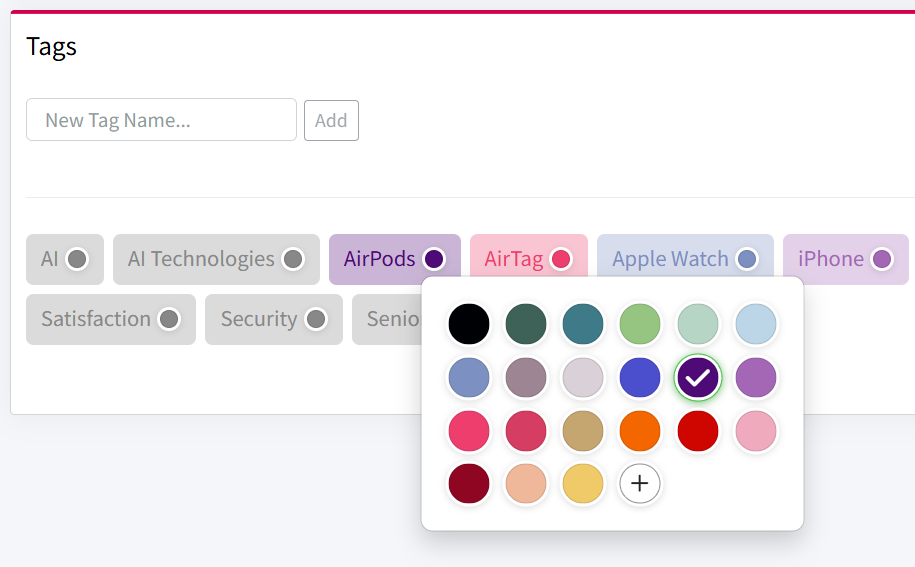Screen dimensions: 915x567
Task: Pick the light blue color swatch
Action: (756, 324)
